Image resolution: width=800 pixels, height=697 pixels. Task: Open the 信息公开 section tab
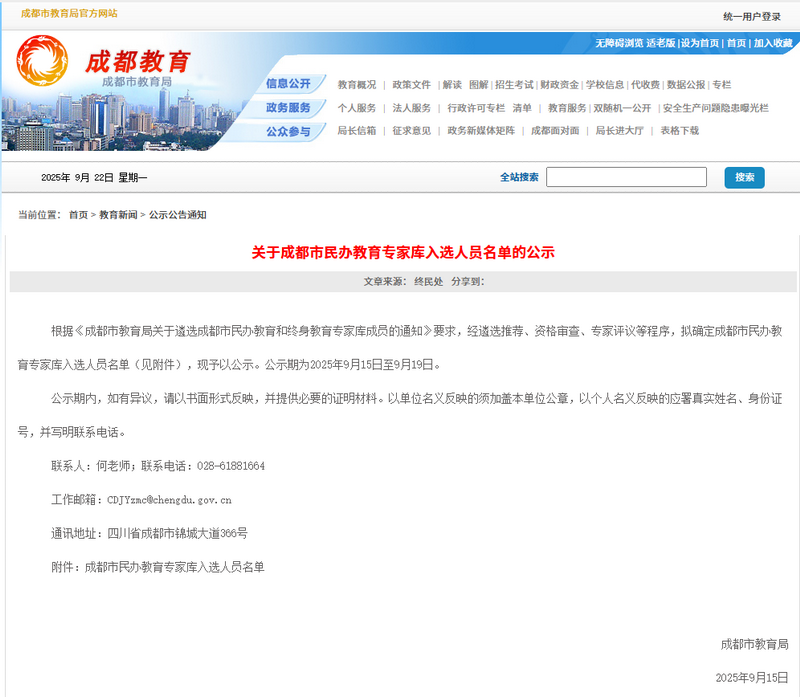tap(288, 84)
